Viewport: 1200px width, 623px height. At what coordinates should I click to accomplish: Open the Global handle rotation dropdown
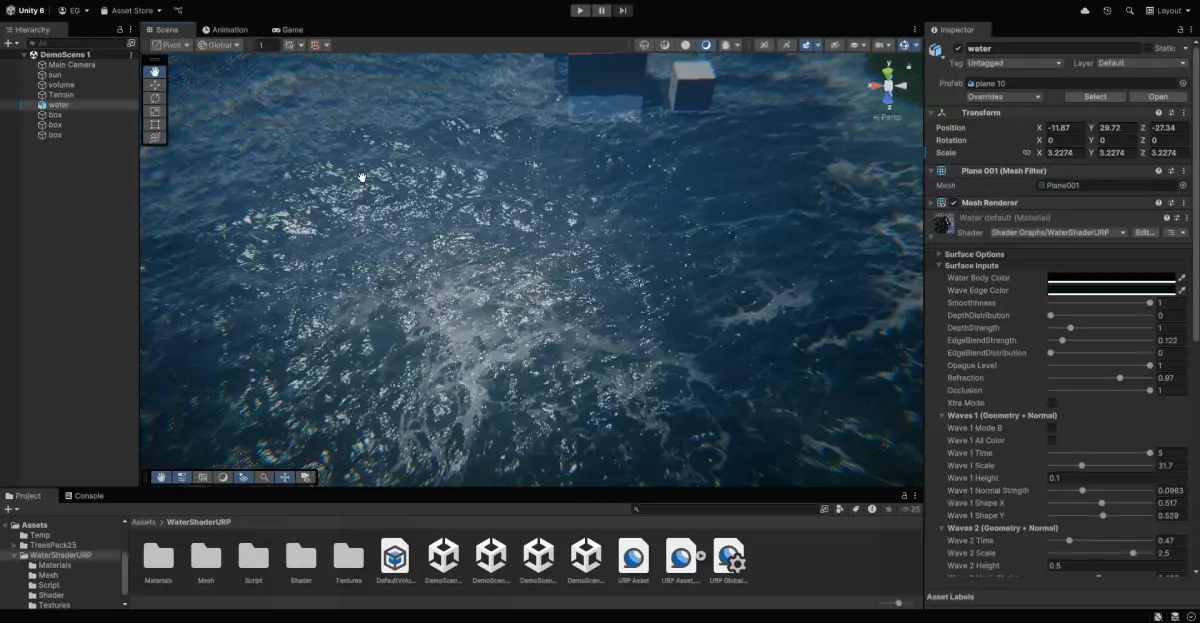[218, 45]
